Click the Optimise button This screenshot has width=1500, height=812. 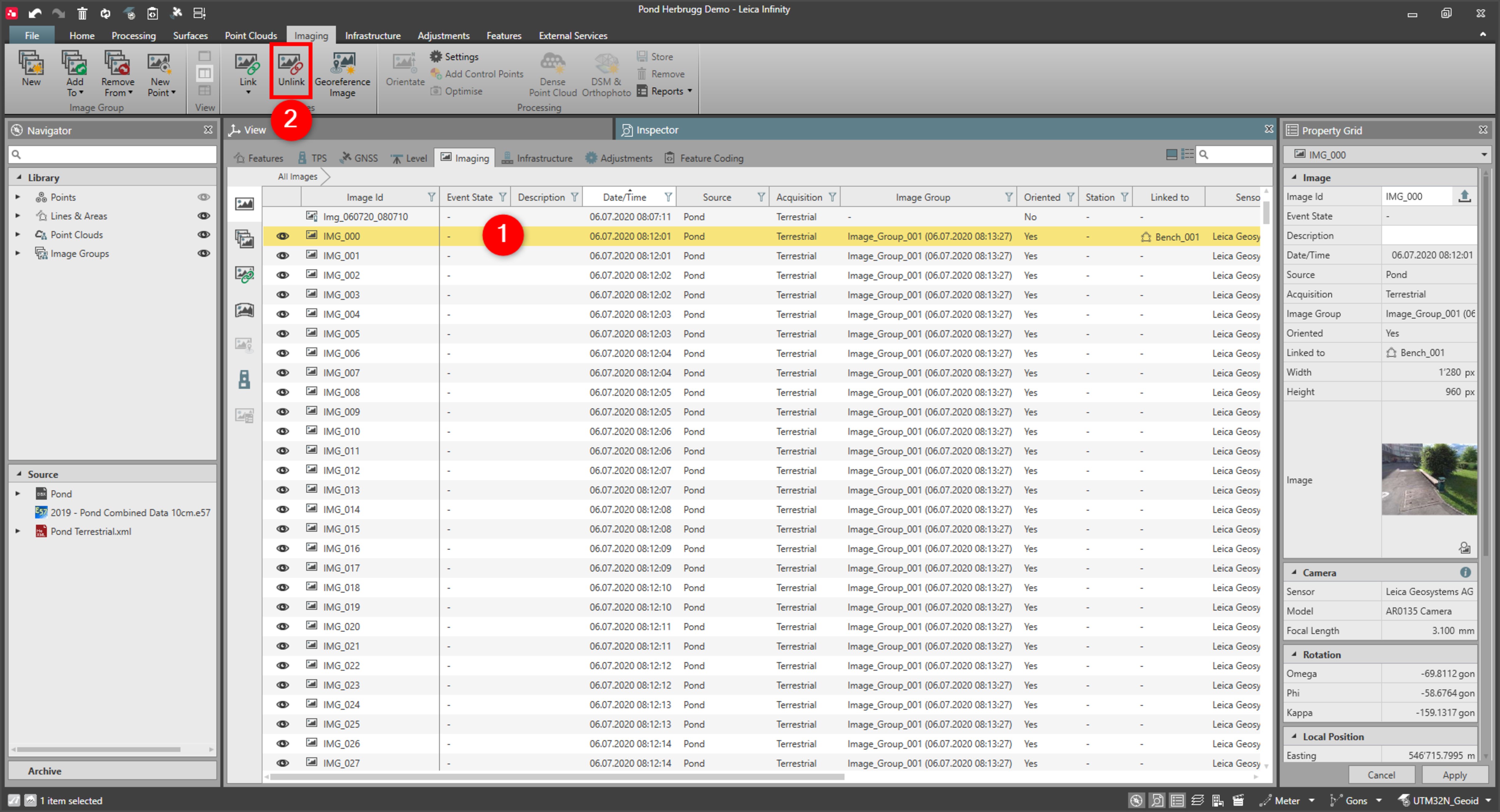coord(457,91)
